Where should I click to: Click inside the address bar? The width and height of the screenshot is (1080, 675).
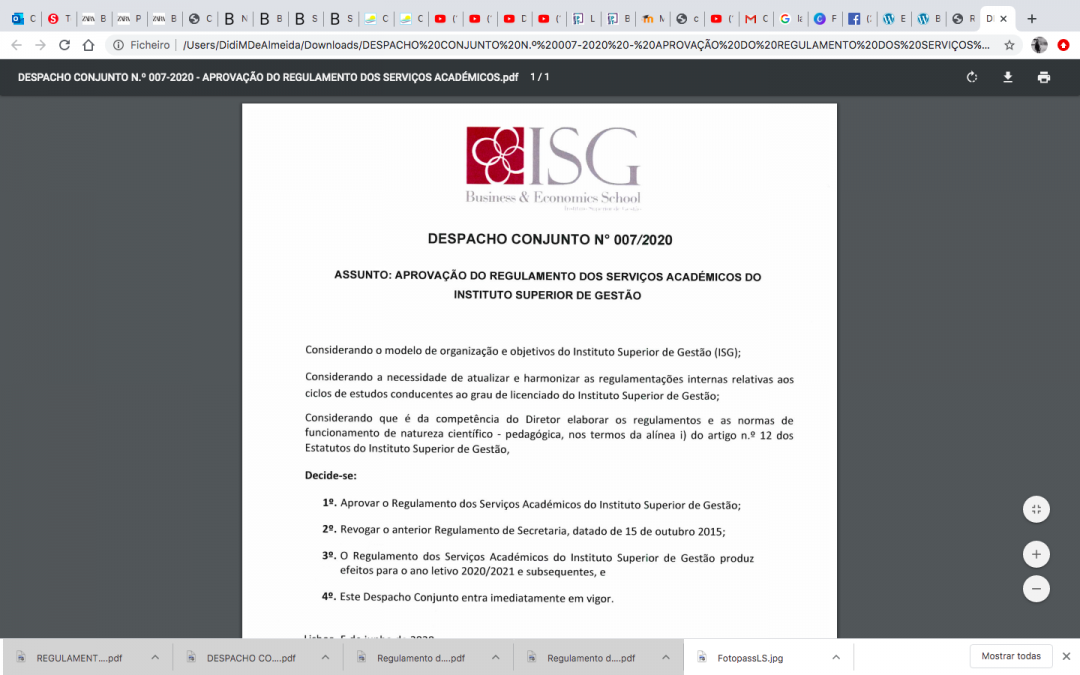pyautogui.click(x=500, y=44)
